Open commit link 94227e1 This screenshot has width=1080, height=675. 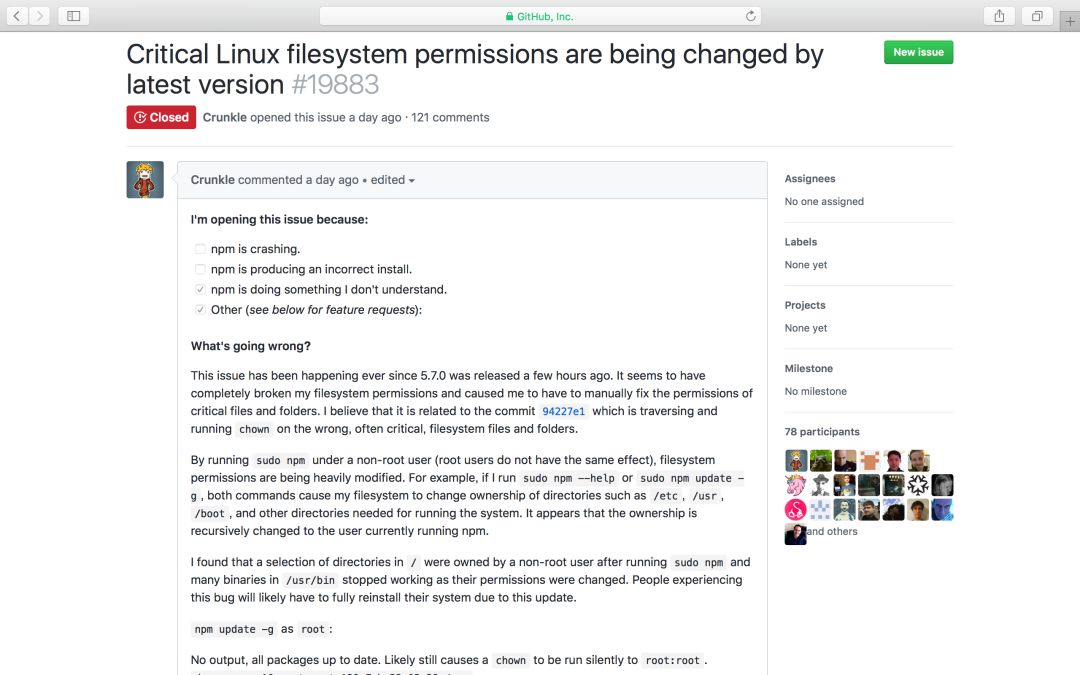pyautogui.click(x=563, y=411)
